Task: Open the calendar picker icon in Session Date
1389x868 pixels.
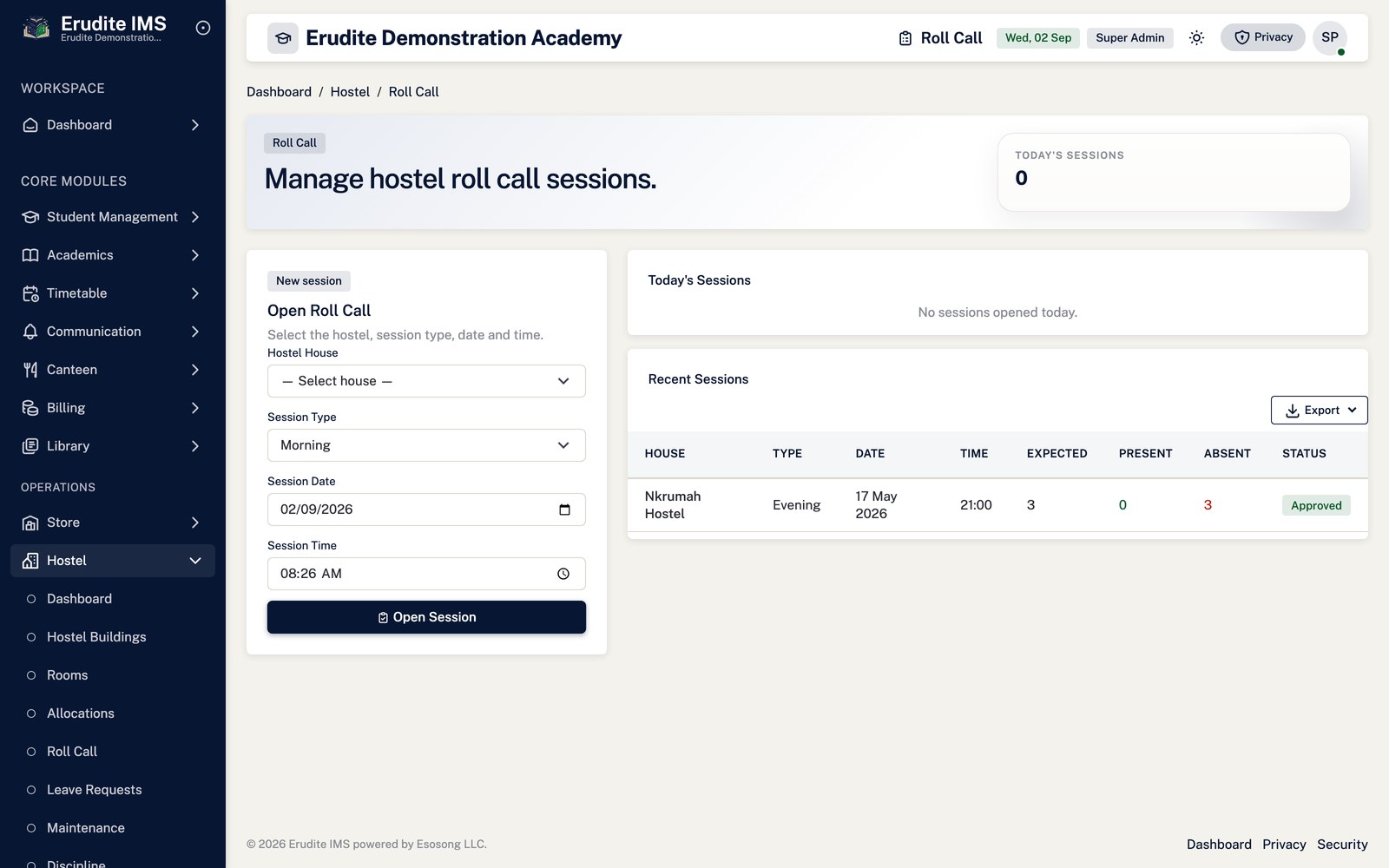Action: tap(564, 510)
